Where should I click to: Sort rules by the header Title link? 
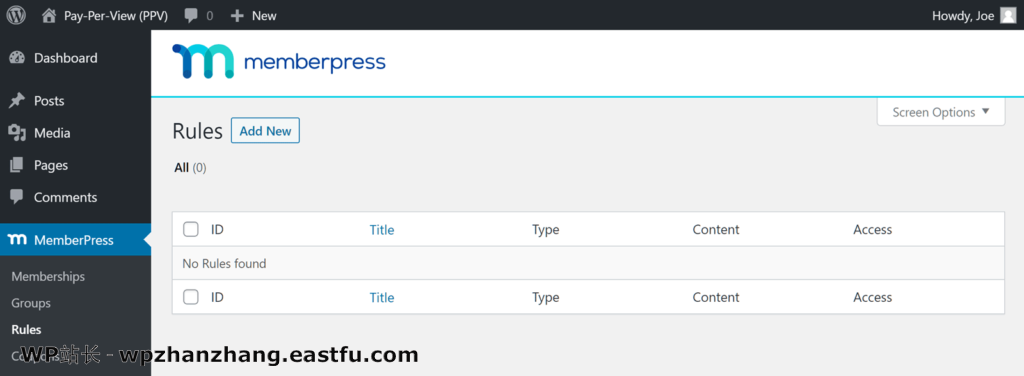click(382, 230)
